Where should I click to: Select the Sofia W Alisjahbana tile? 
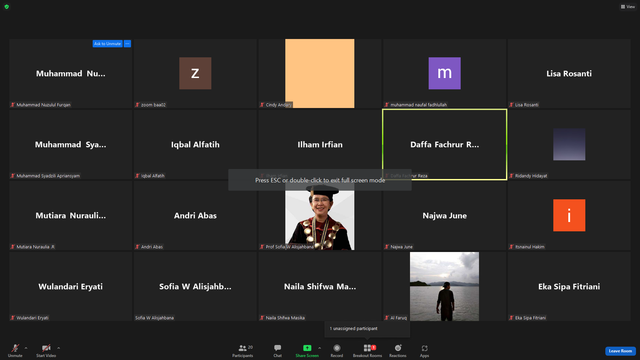pos(195,287)
